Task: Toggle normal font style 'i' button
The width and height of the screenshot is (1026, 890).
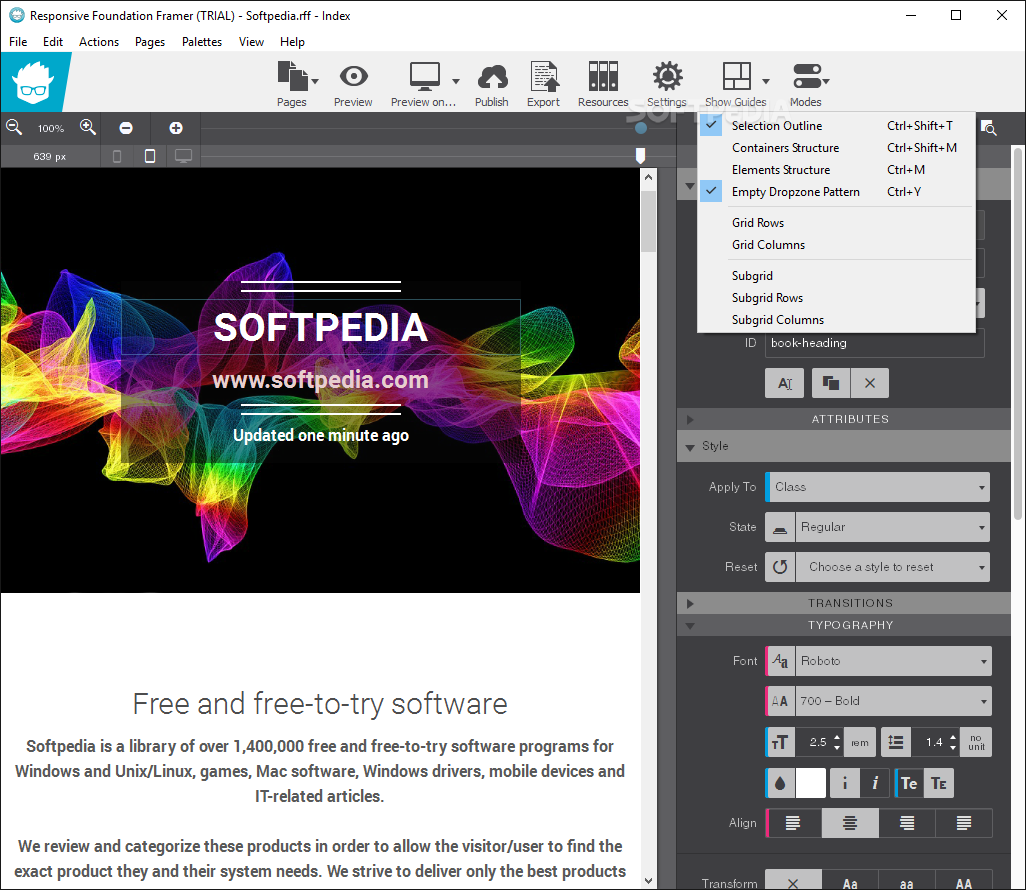Action: click(x=845, y=783)
